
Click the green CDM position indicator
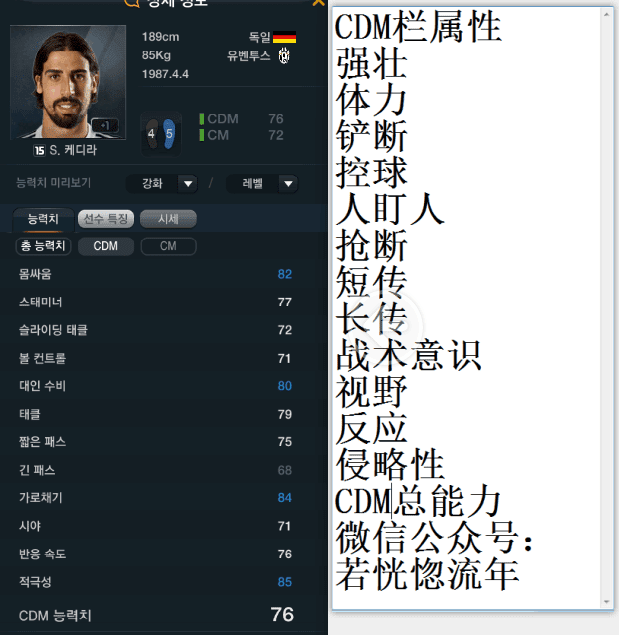202,119
